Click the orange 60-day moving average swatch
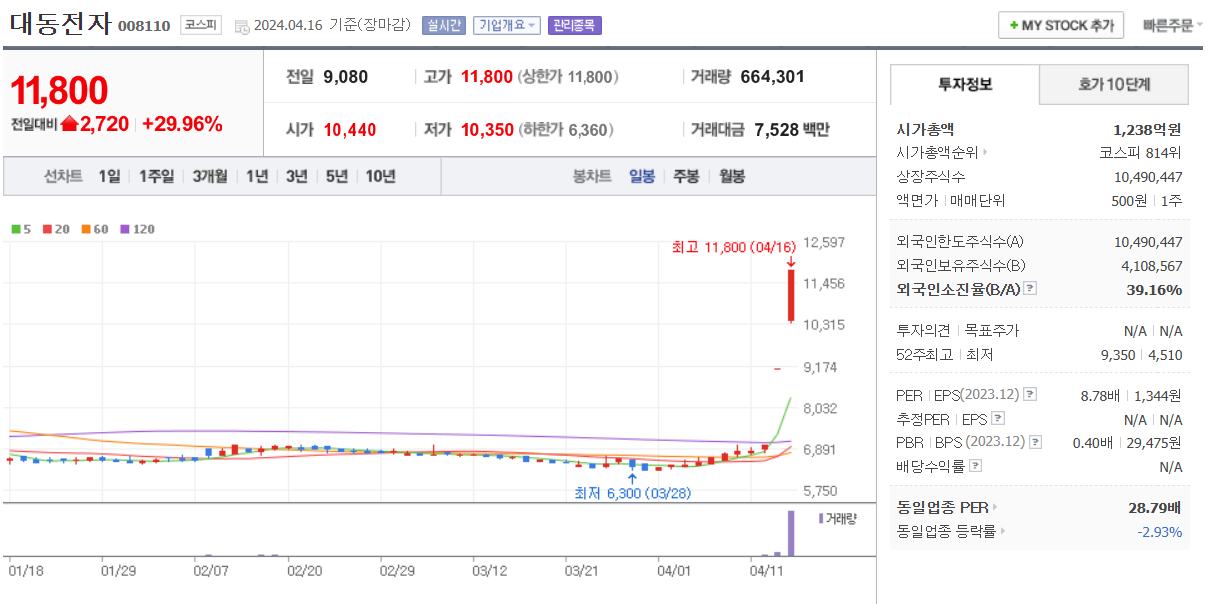1212x604 pixels. tap(85, 229)
